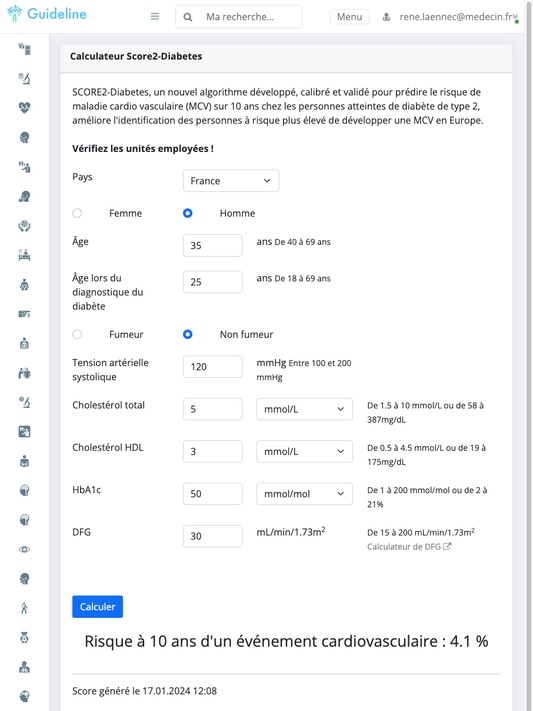Click the DFG value input field
Viewport: 533px width, 711px height.
213,536
